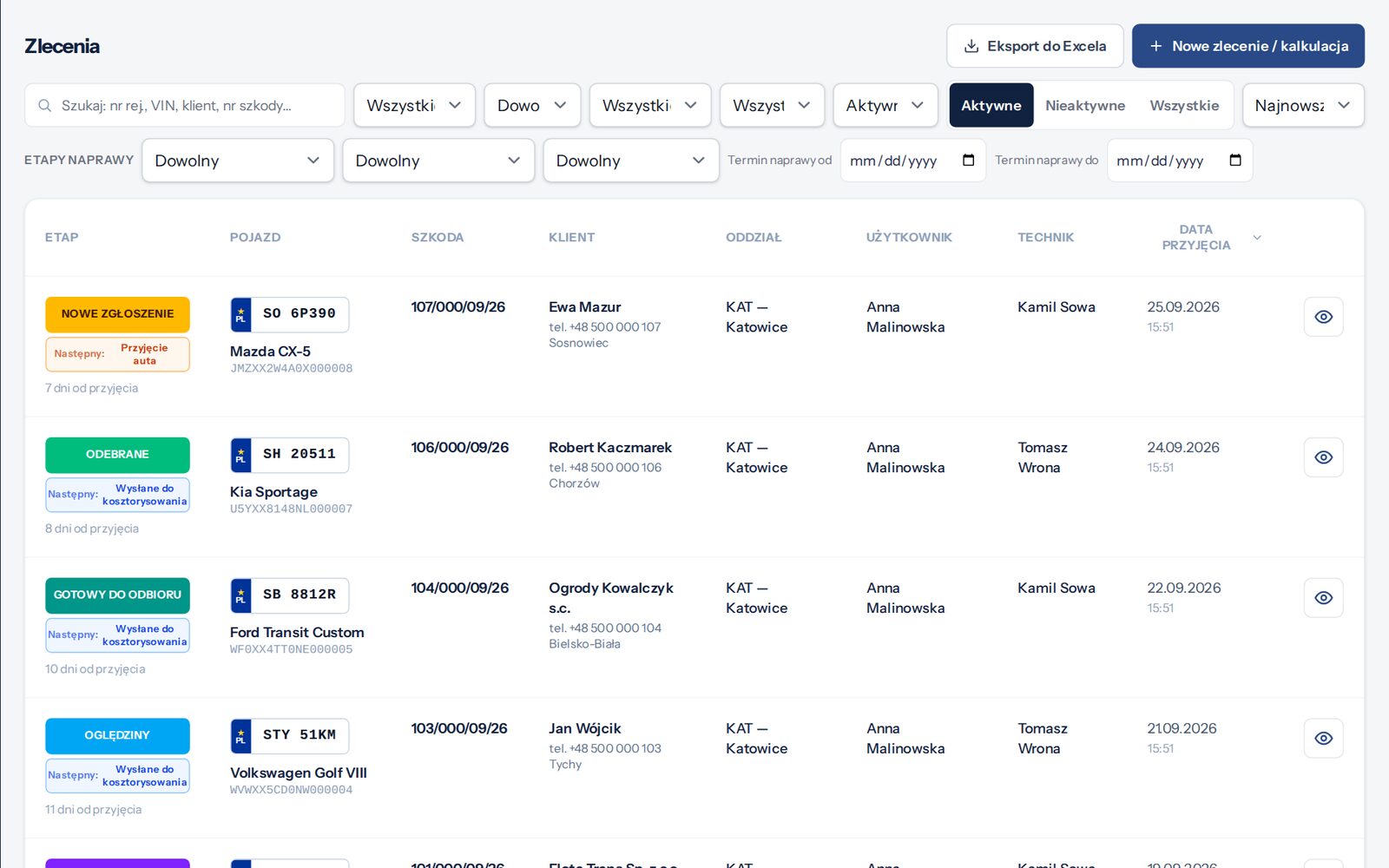Expand first Dowolny repair stage dropdown
The width and height of the screenshot is (1389, 868).
pos(238,161)
